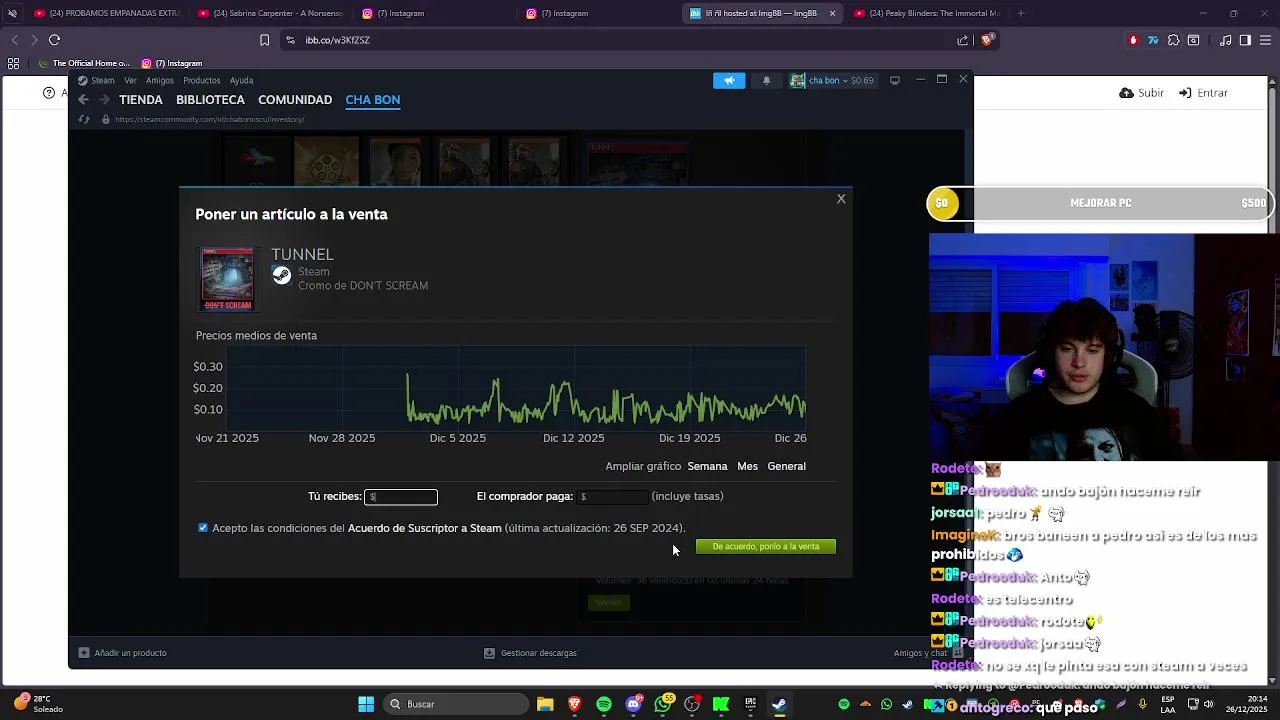Click Steam's blue announcements megaphone icon

[729, 81]
